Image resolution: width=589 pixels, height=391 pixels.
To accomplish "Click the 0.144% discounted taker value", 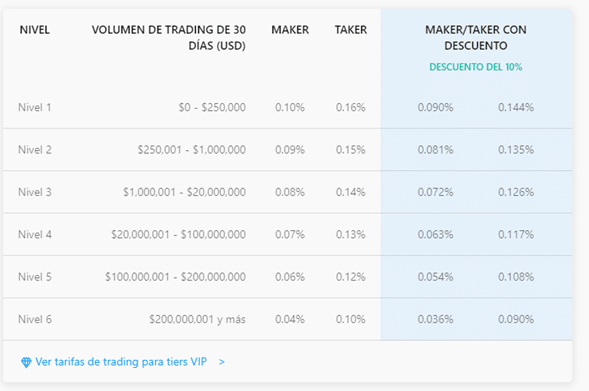I will [x=516, y=107].
